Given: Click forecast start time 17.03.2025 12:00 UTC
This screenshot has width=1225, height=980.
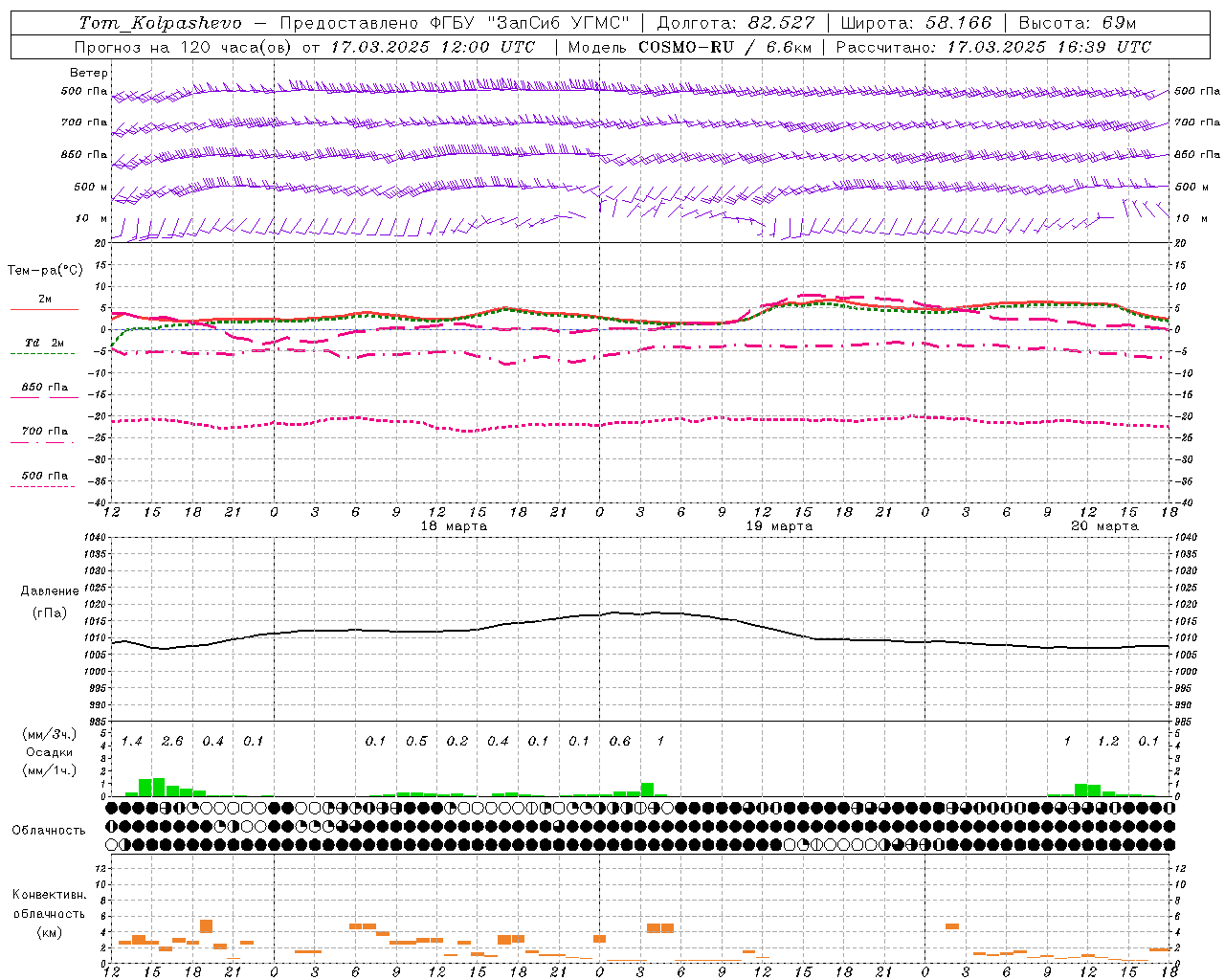Looking at the screenshot, I should tap(433, 47).
